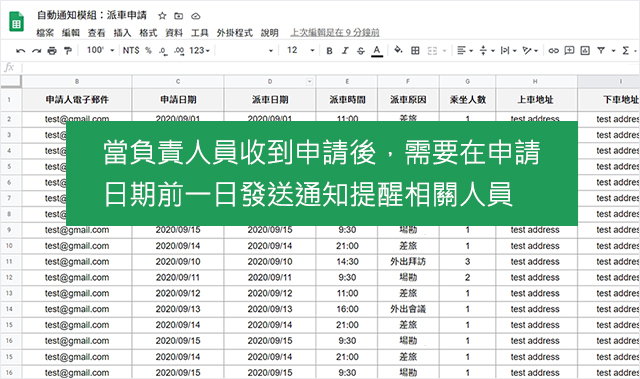The width and height of the screenshot is (640, 379).
Task: Open the 說明 menu
Action: pyautogui.click(x=270, y=33)
